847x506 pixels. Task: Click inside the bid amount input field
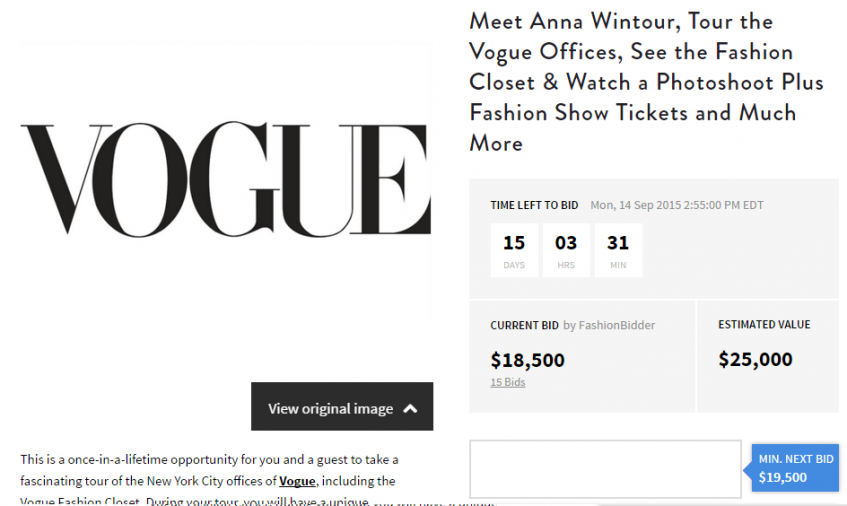pyautogui.click(x=605, y=469)
